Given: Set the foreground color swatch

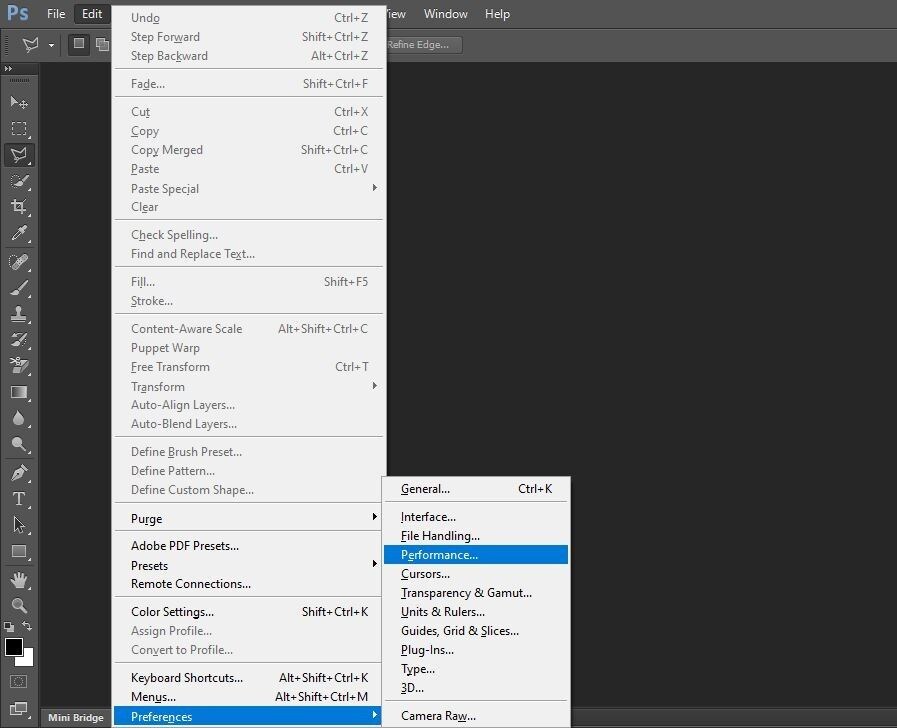Looking at the screenshot, I should point(13,647).
